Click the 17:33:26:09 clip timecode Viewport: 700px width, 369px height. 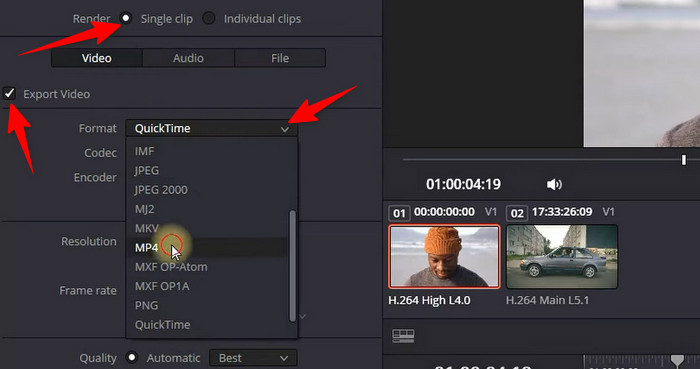[x=562, y=211]
